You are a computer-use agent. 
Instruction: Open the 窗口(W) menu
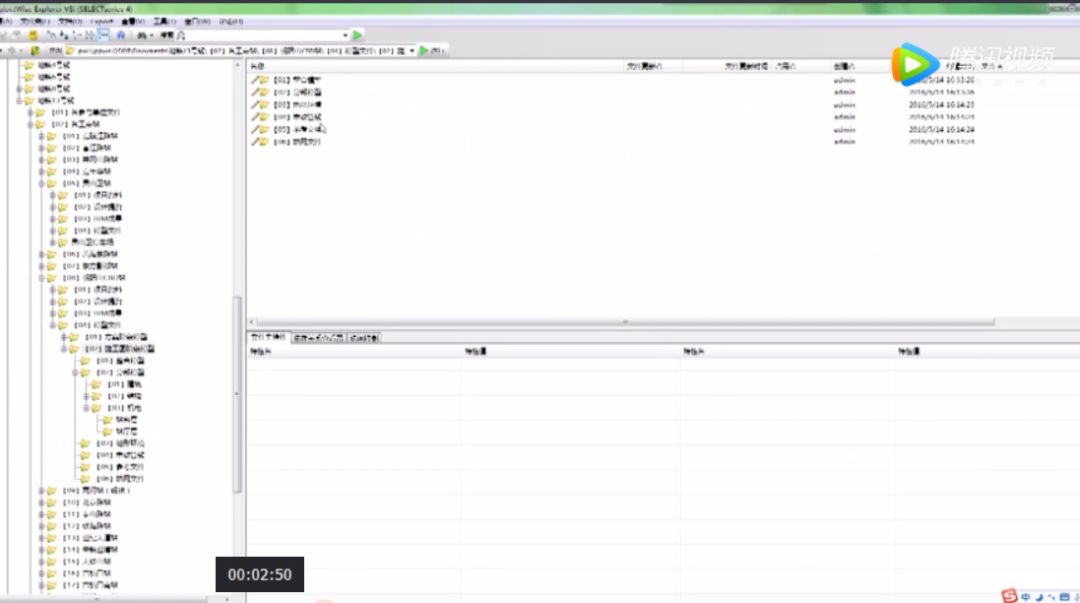[197, 21]
